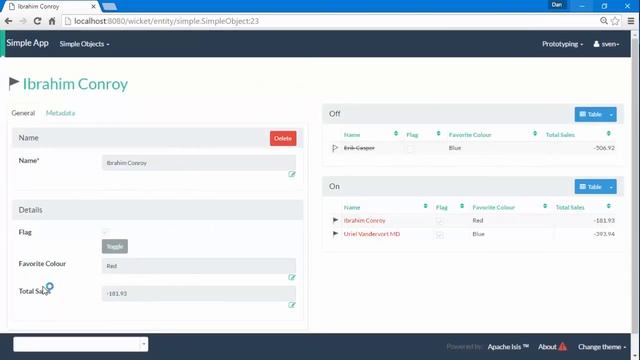The image size is (640, 360).
Task: Click the Table button in On panel
Action: click(590, 187)
